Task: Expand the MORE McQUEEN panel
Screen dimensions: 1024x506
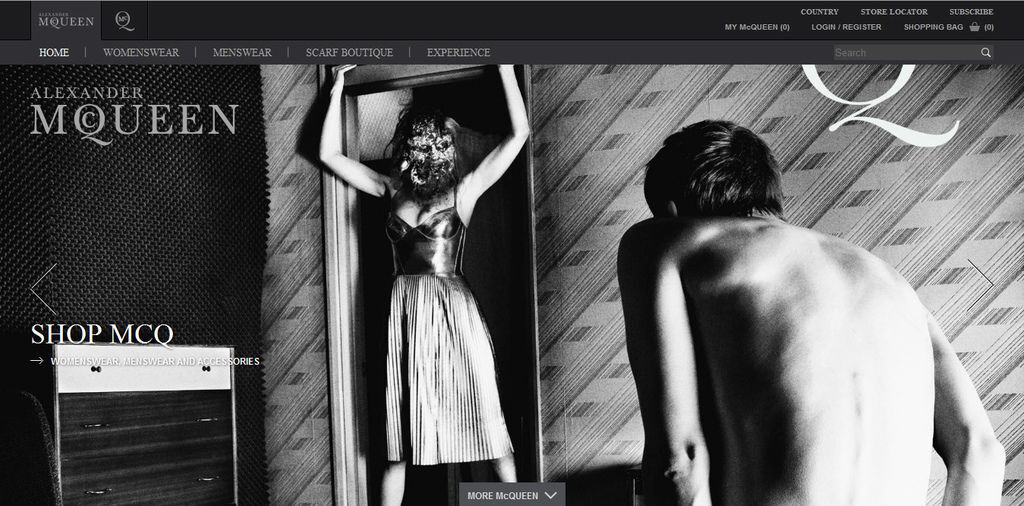Action: [x=512, y=495]
